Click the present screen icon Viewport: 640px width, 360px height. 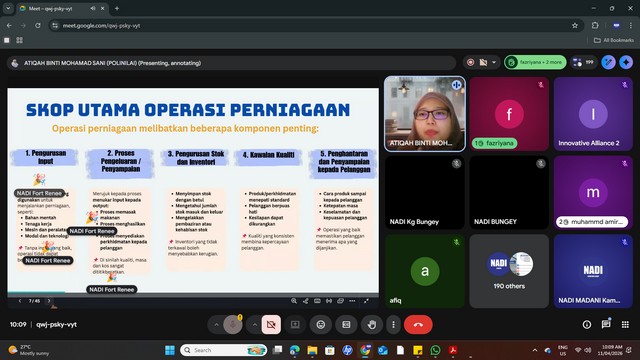[x=295, y=325]
